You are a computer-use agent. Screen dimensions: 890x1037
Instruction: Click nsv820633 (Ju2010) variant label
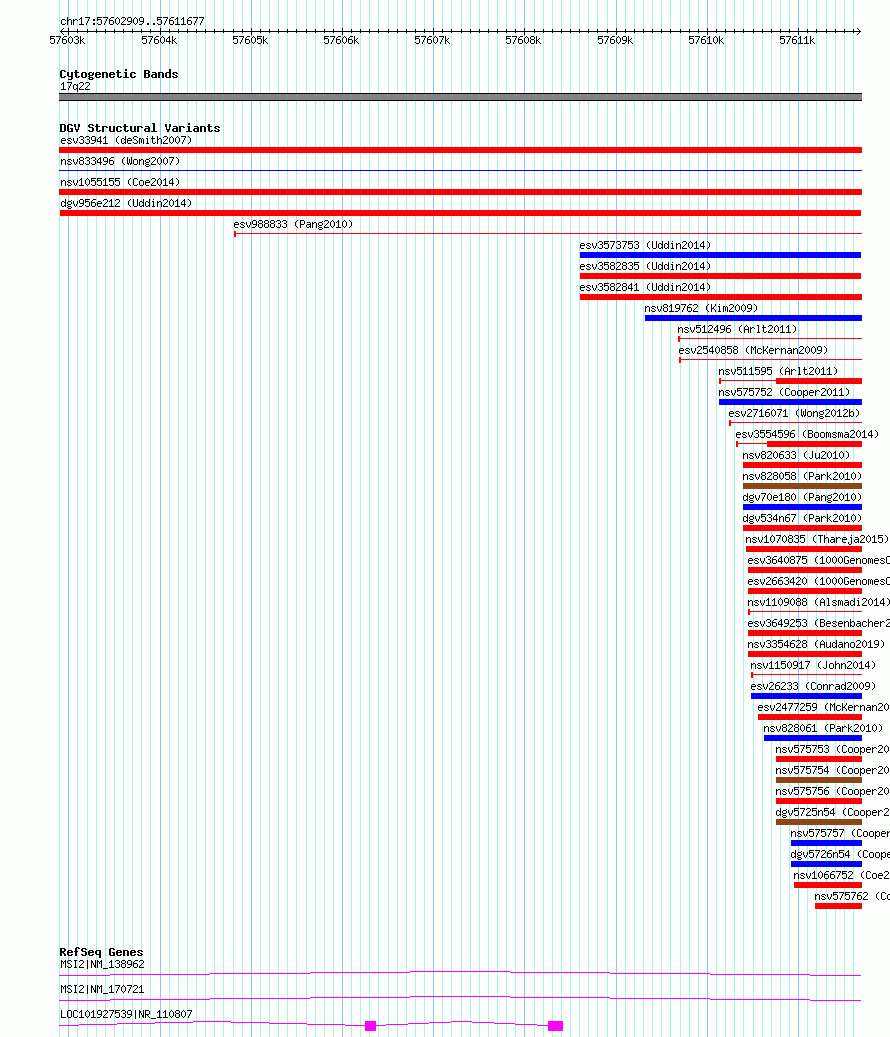pyautogui.click(x=796, y=456)
